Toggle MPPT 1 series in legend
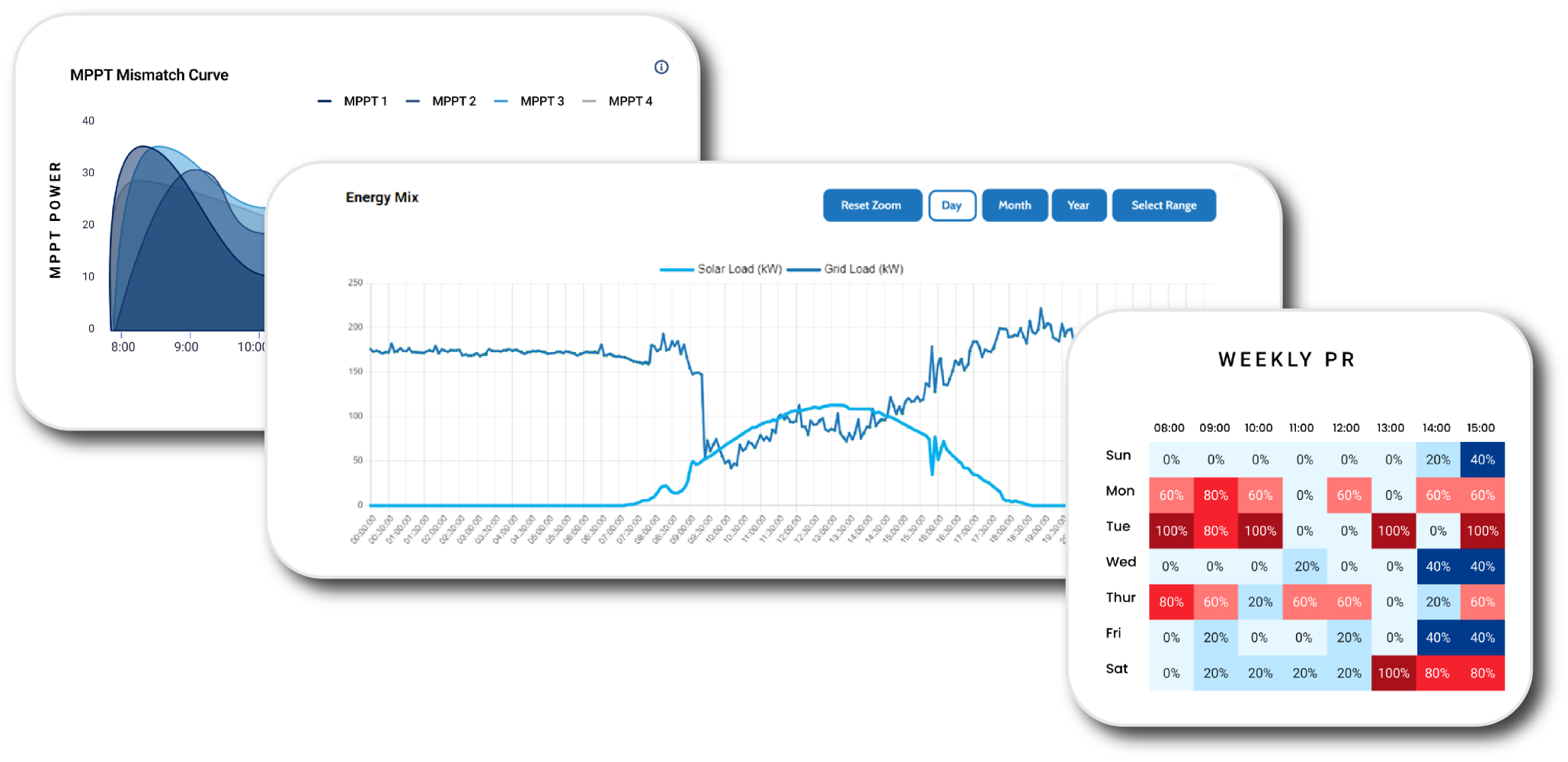The height and width of the screenshot is (762, 1568). [352, 101]
